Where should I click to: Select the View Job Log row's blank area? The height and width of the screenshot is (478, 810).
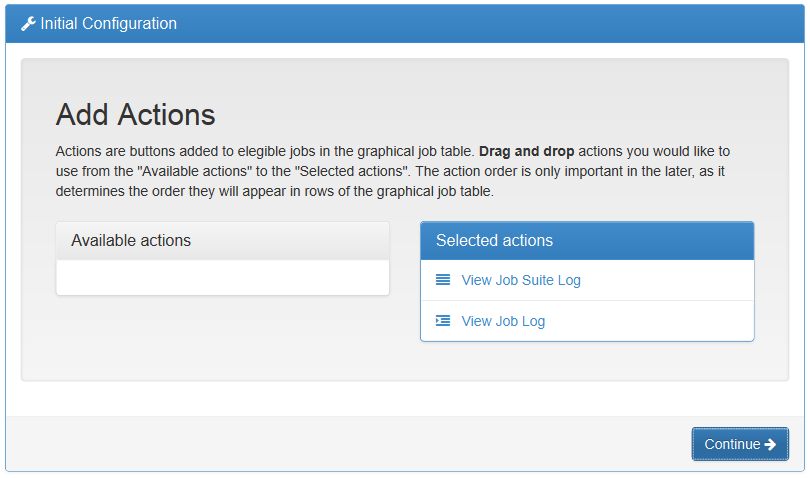[x=650, y=321]
